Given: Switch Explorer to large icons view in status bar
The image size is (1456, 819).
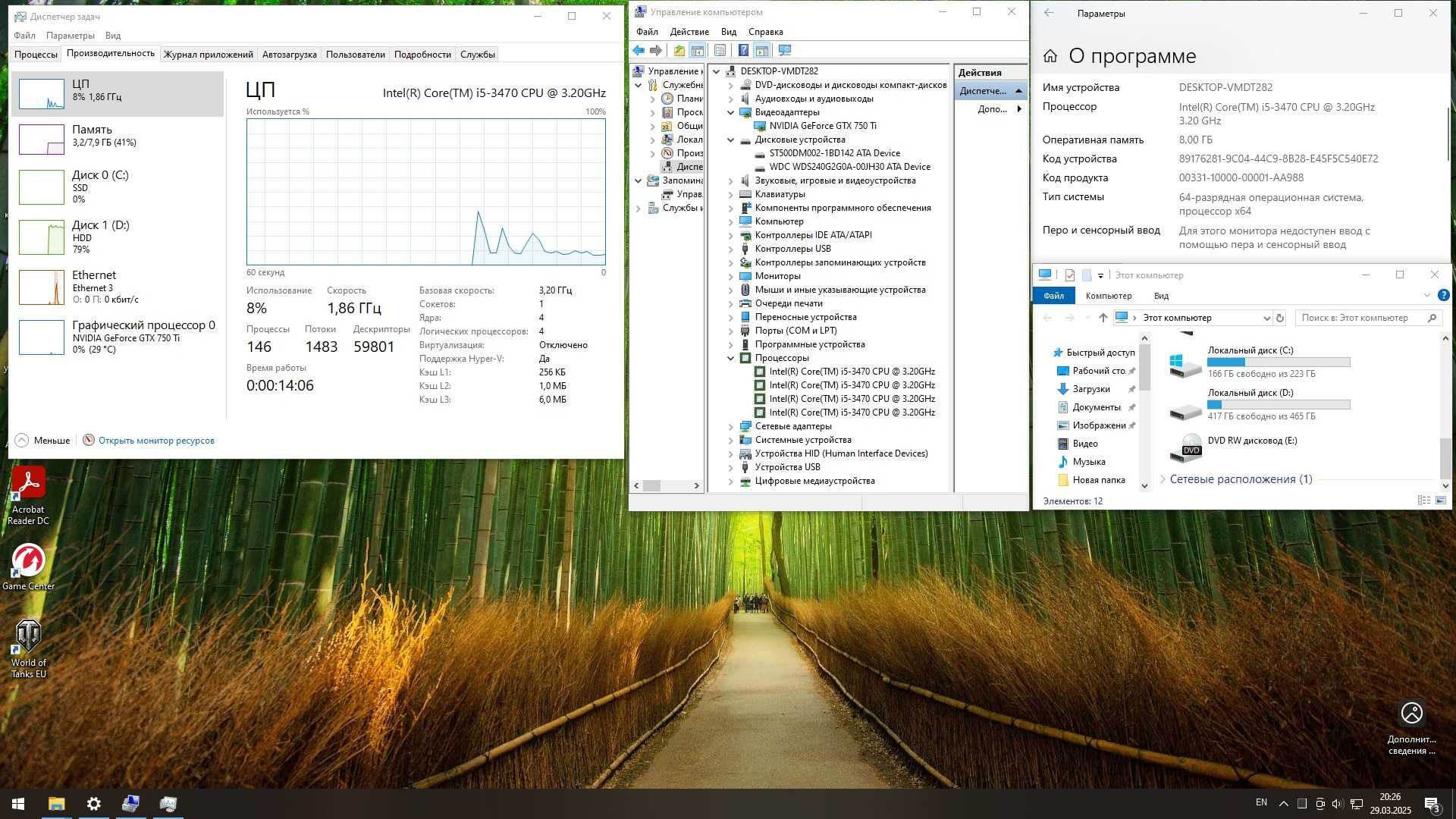Looking at the screenshot, I should [1441, 500].
